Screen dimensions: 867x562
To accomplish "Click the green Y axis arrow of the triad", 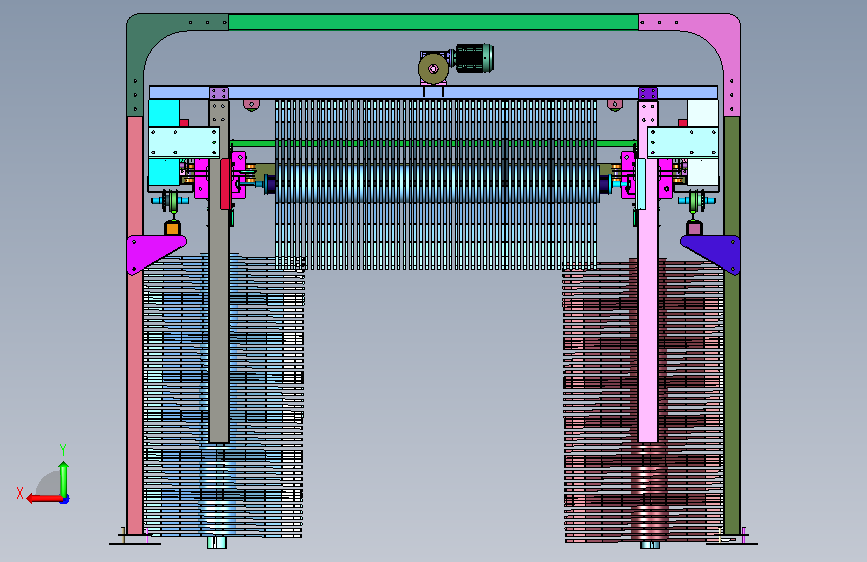I will [64, 479].
